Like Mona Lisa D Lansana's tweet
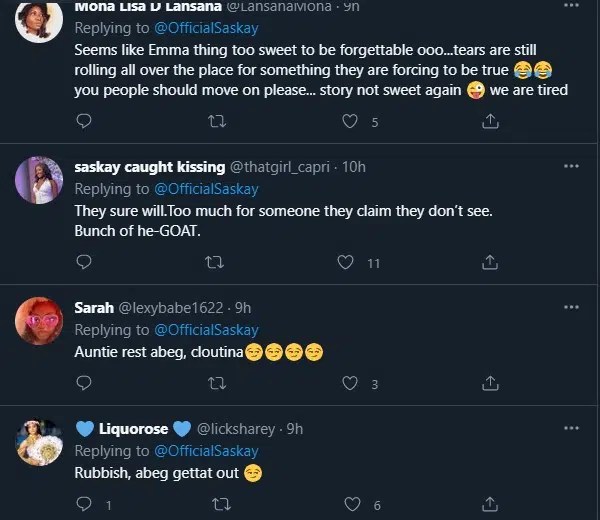 350,122
